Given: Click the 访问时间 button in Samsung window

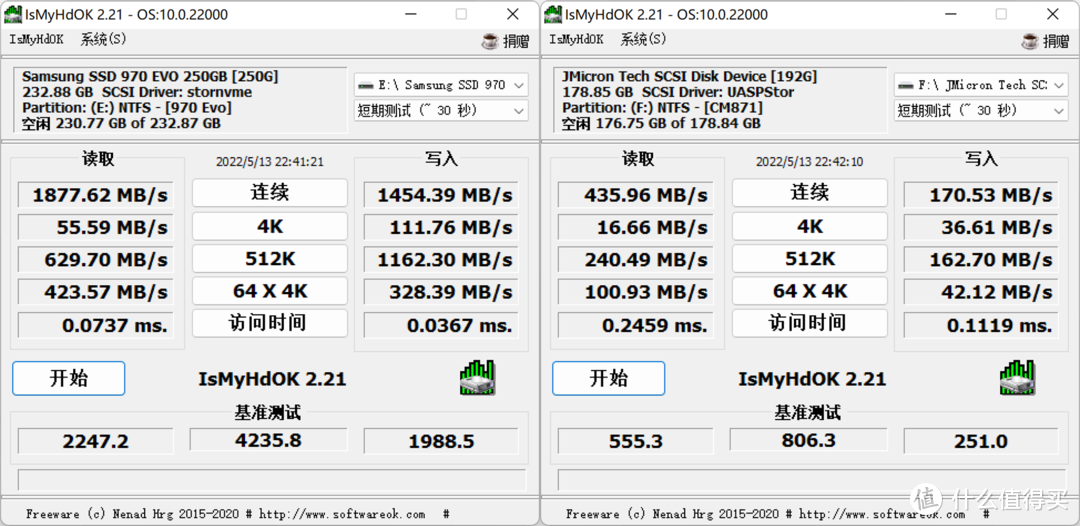Looking at the screenshot, I should (x=270, y=323).
